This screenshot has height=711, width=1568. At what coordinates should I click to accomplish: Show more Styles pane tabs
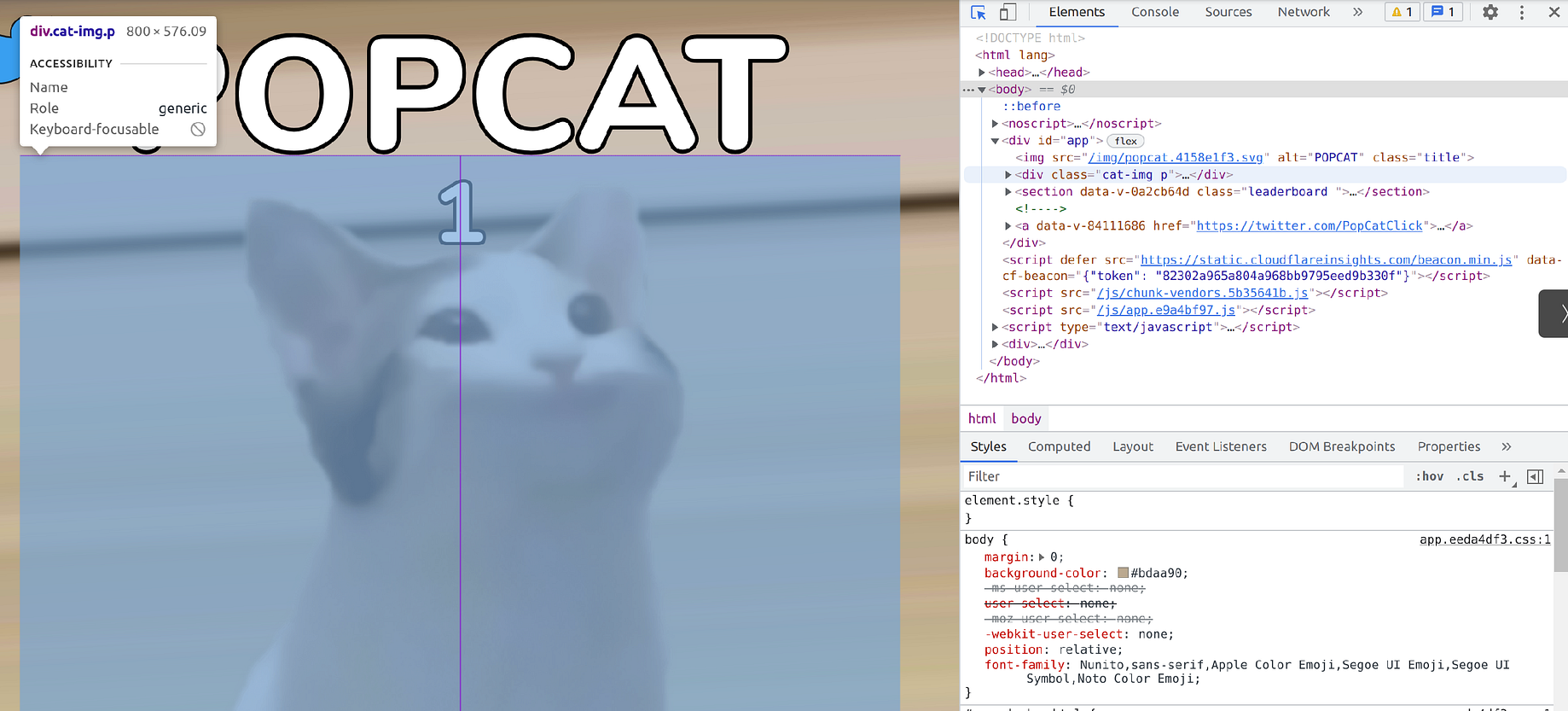[x=1506, y=446]
